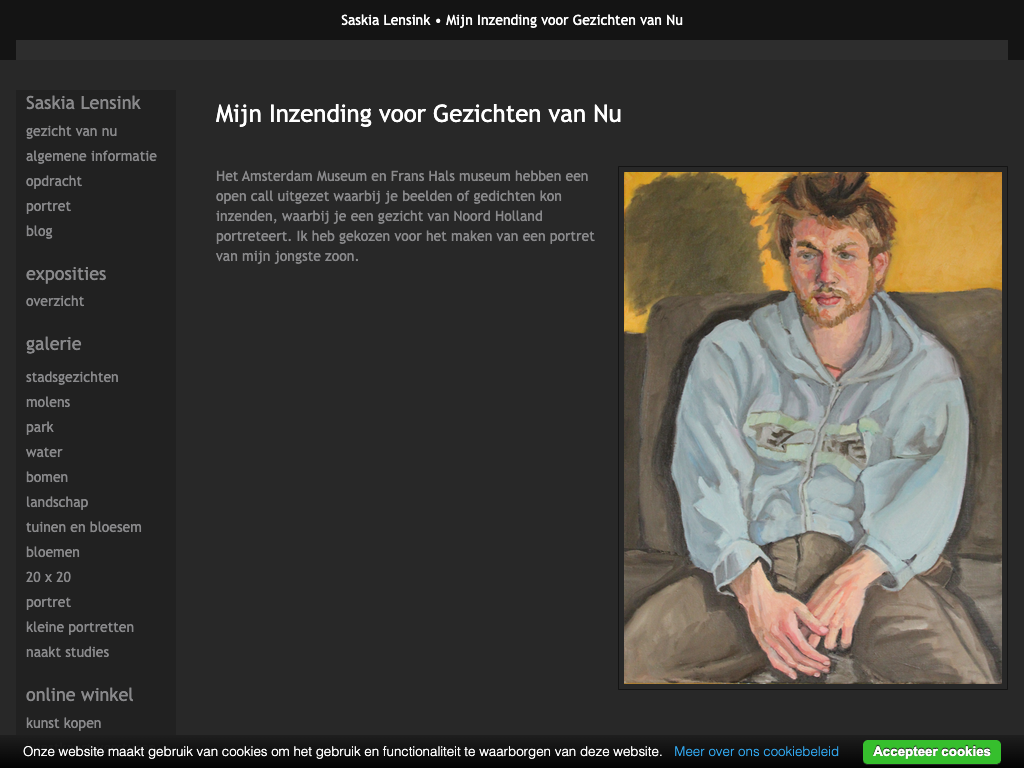The width and height of the screenshot is (1024, 768).
Task: Browse the bomen gallery
Action: (x=47, y=477)
